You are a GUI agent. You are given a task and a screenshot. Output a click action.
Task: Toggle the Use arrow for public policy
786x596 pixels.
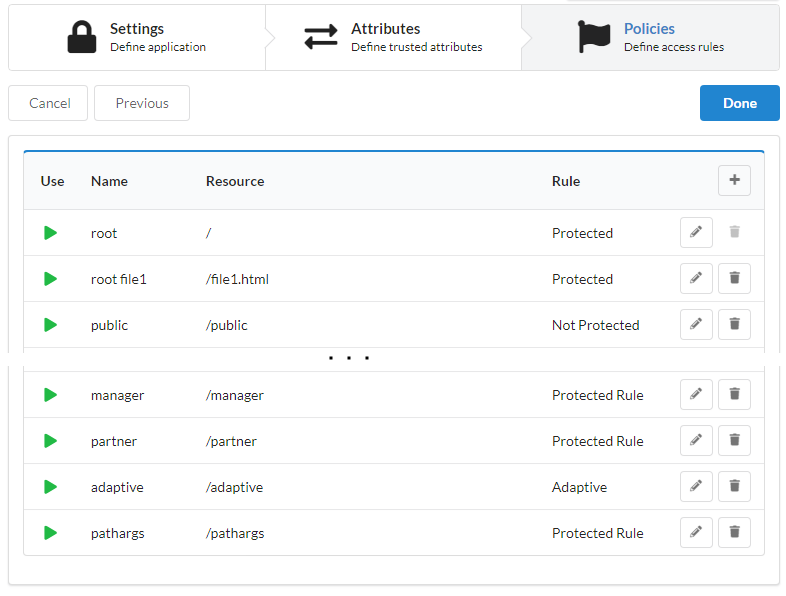tap(51, 325)
